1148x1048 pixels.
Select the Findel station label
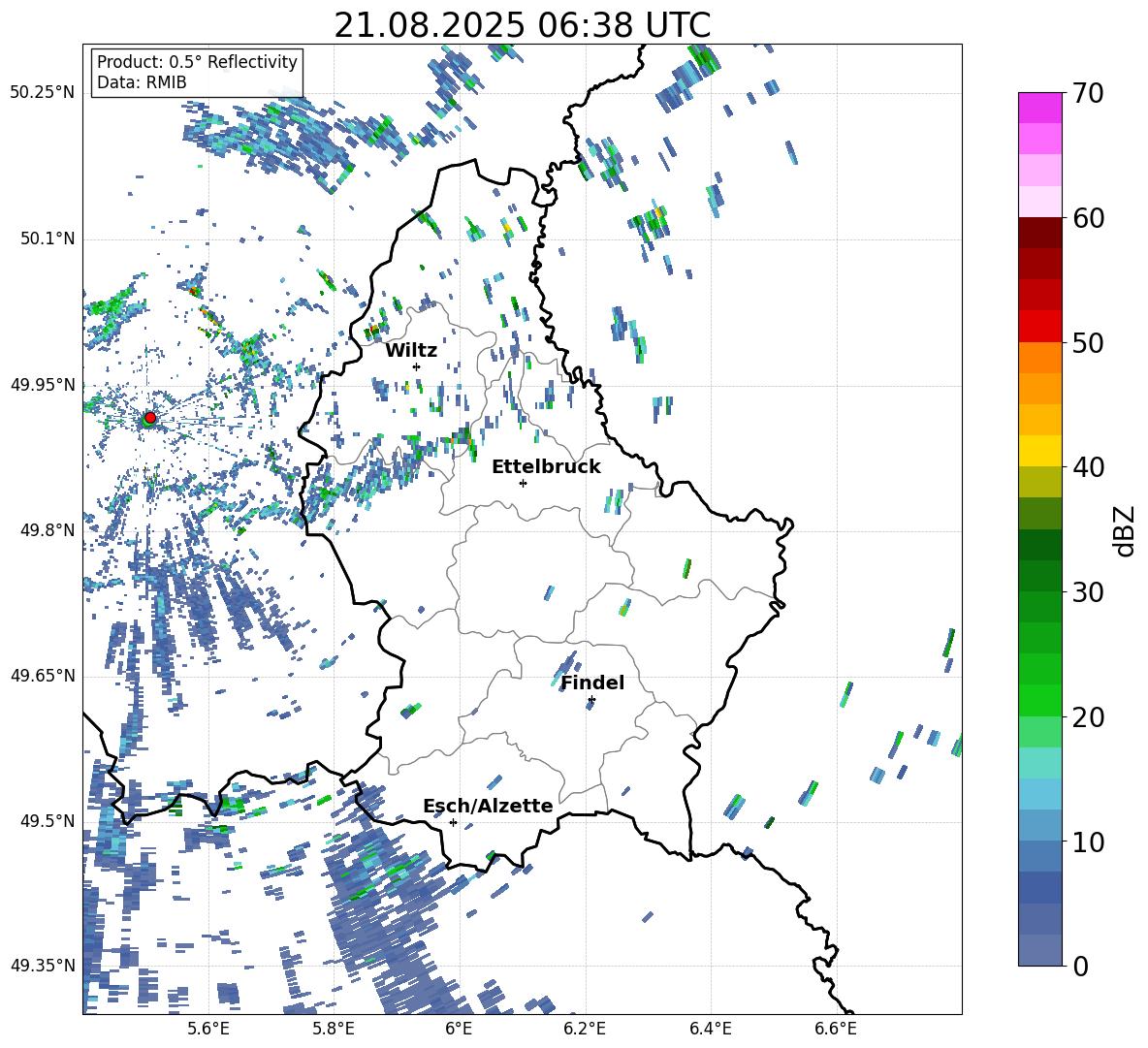pos(592,683)
